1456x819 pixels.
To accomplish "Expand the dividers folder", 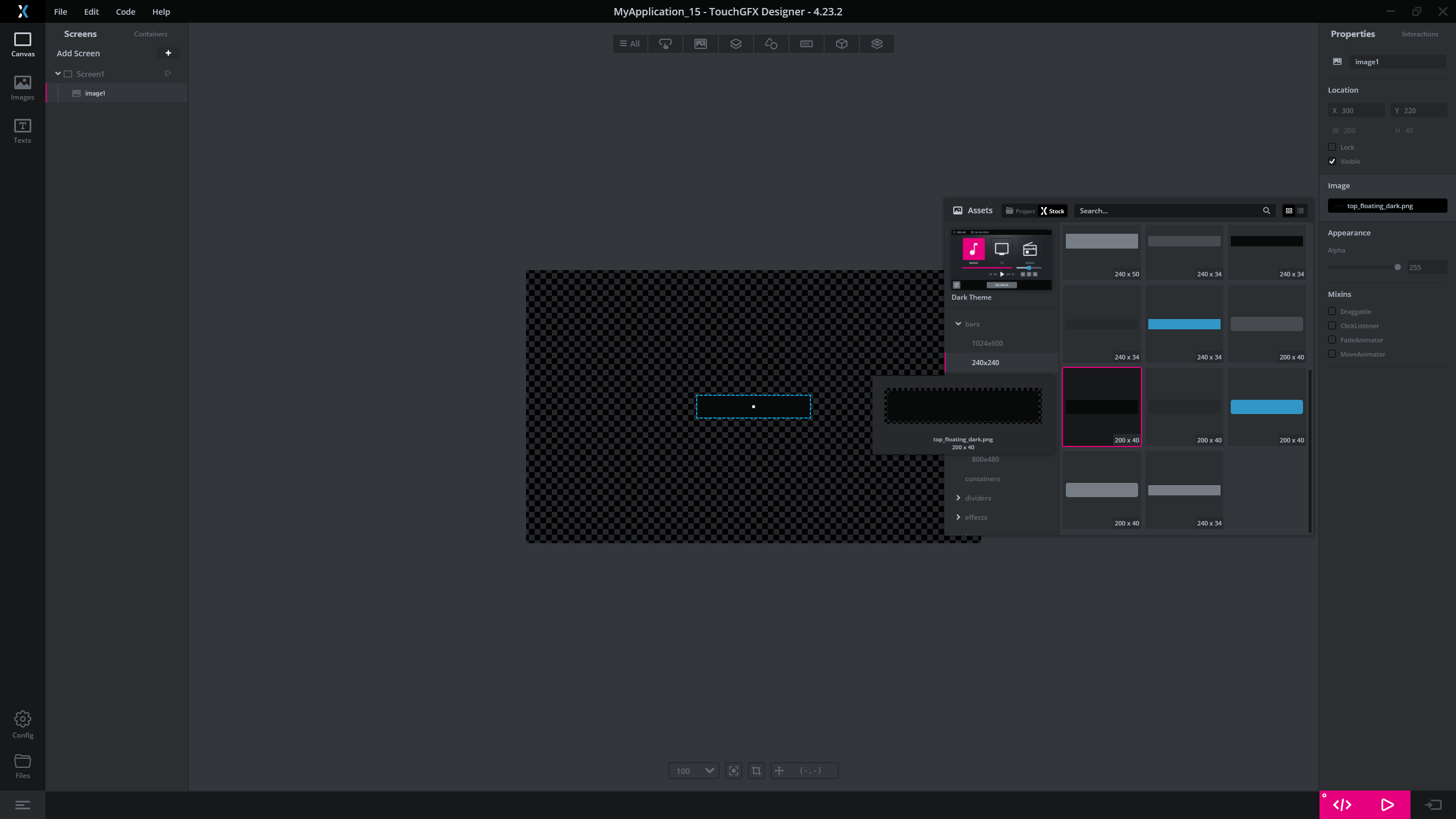I will click(x=958, y=498).
